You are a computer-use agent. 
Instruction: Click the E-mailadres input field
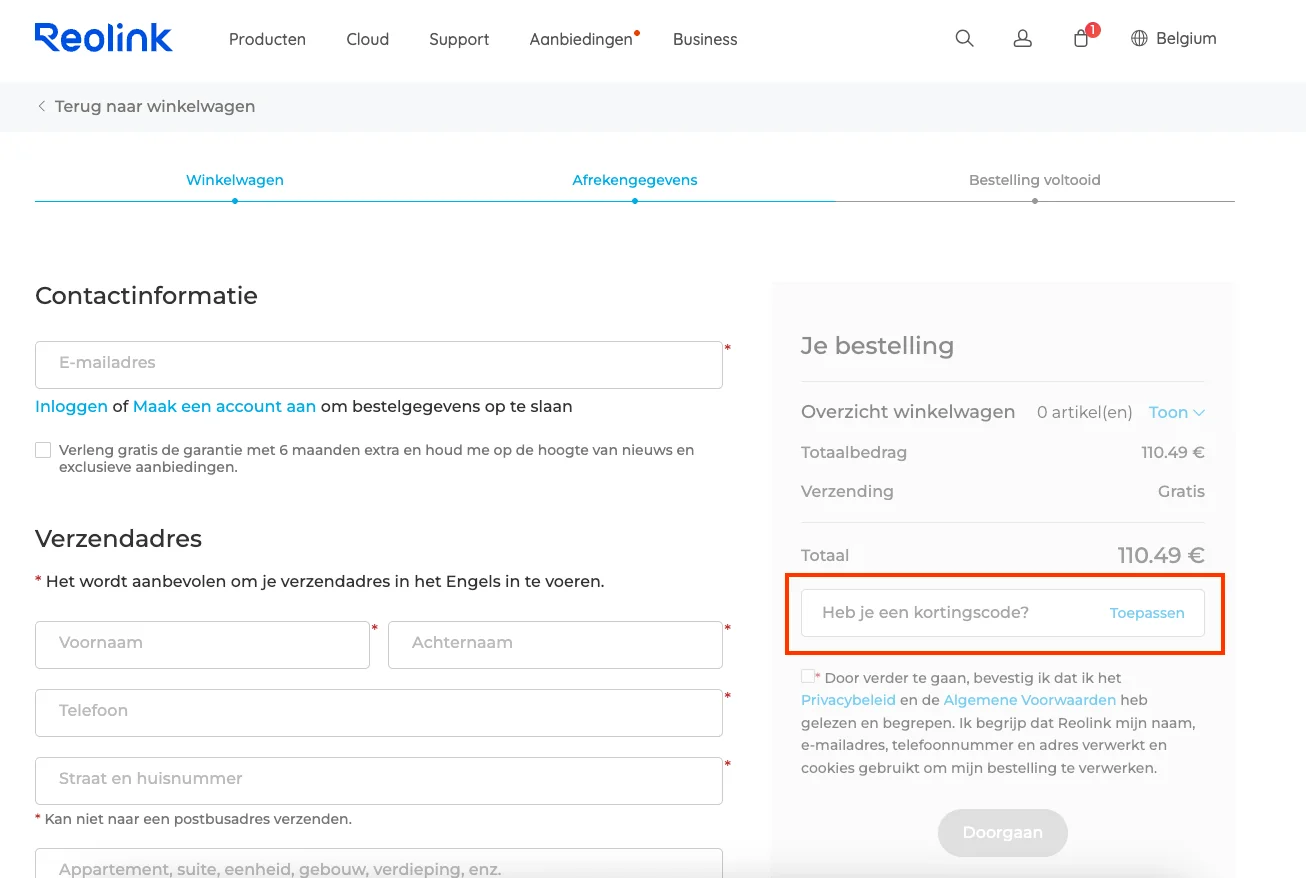point(378,364)
